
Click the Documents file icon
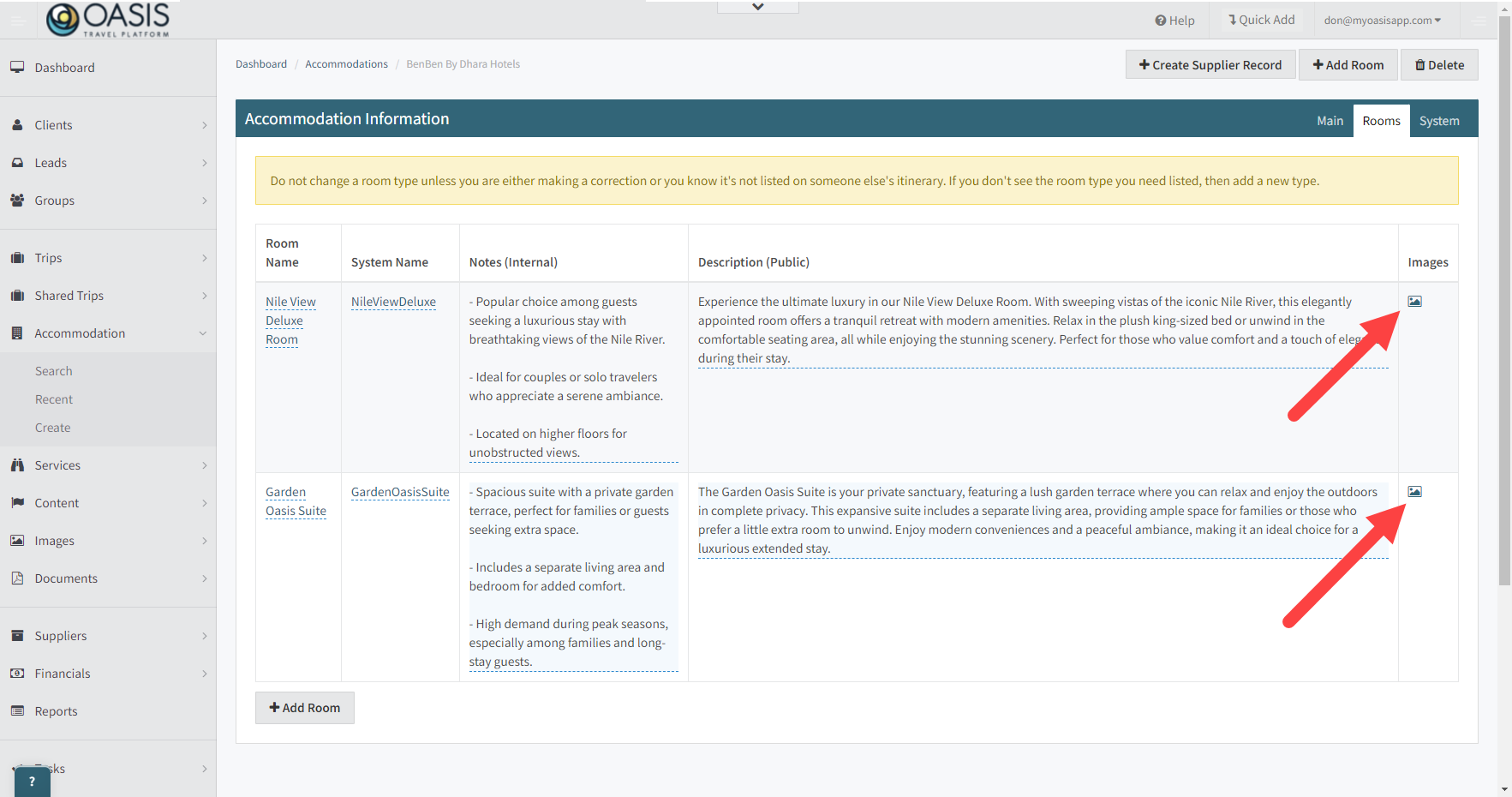coord(17,578)
